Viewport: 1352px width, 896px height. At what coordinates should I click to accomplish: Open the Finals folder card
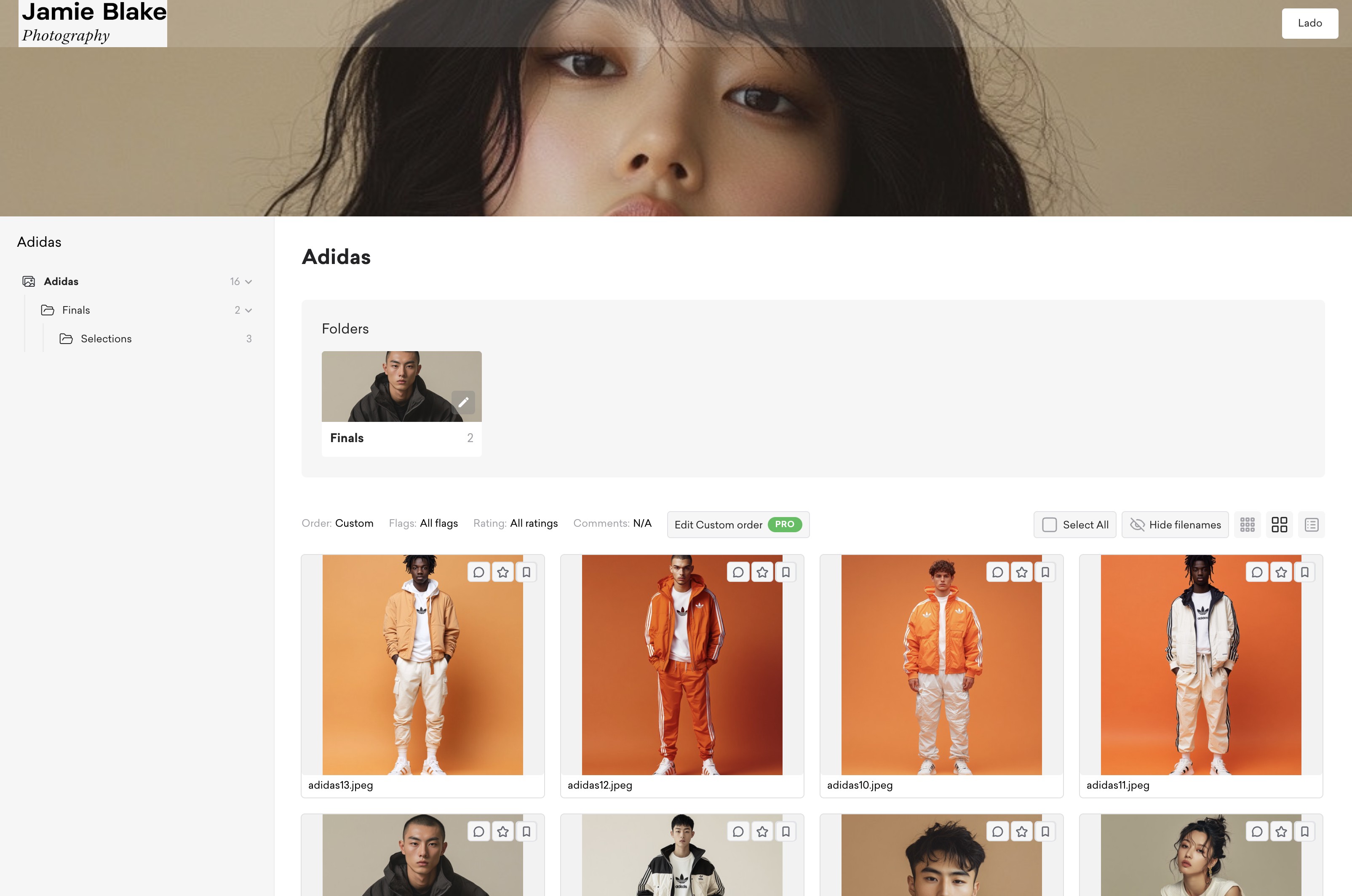click(x=402, y=403)
